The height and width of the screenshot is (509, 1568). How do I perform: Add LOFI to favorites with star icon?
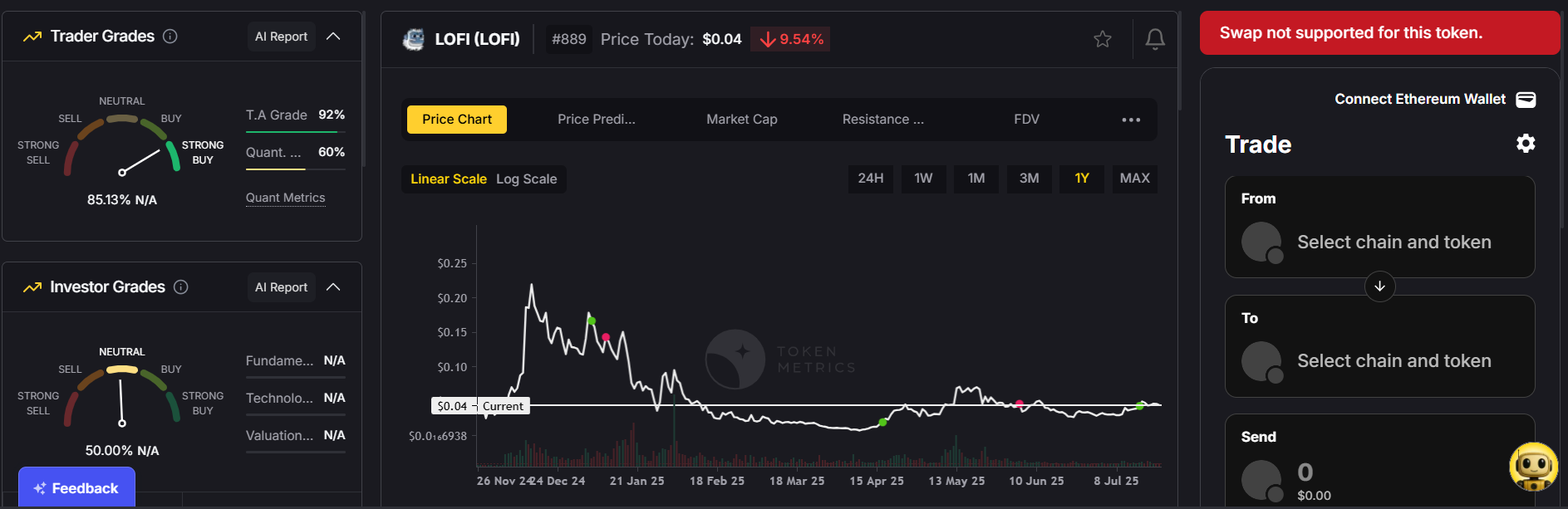pos(1103,39)
